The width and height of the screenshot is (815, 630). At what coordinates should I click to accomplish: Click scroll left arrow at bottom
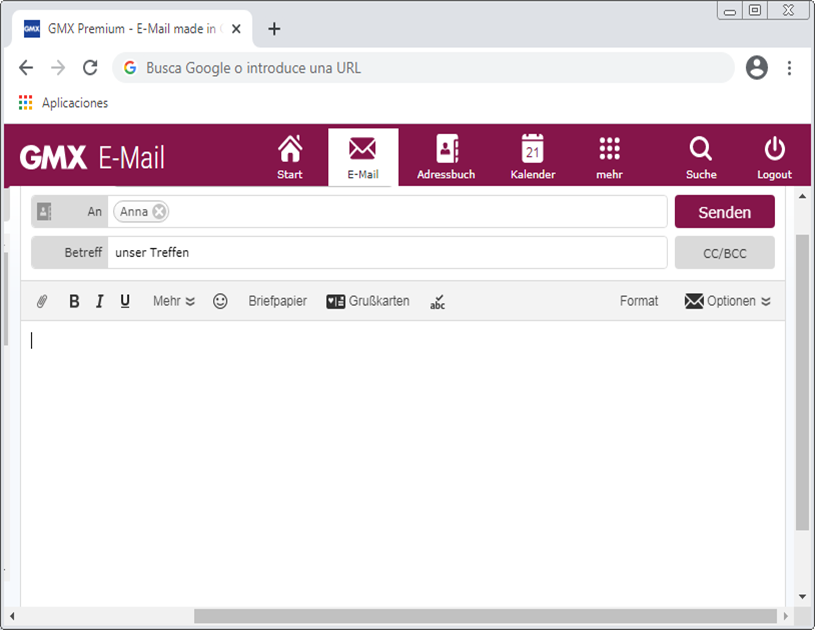tap(12, 616)
